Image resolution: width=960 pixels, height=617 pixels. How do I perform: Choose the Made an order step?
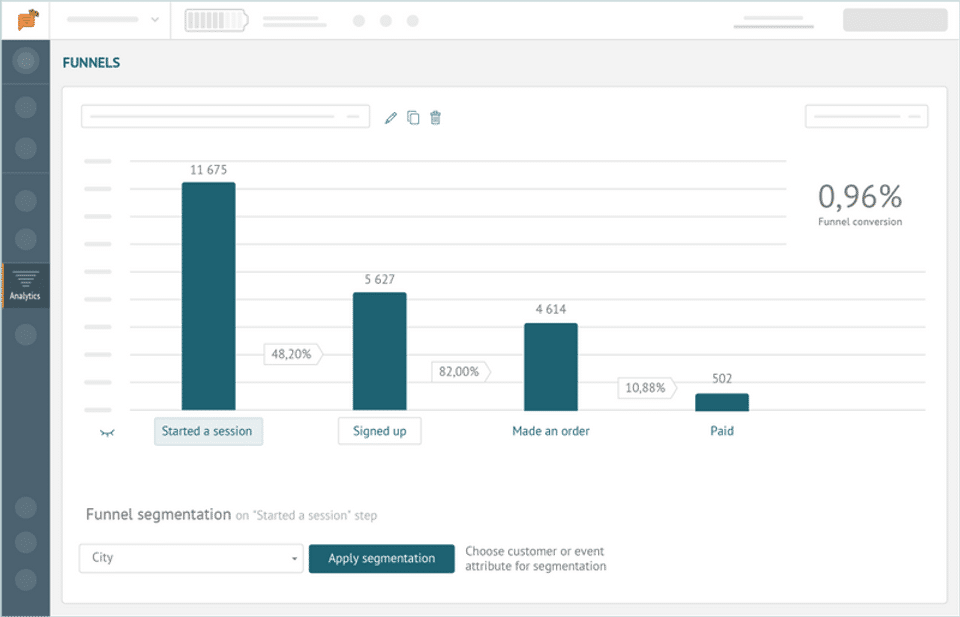(x=551, y=431)
